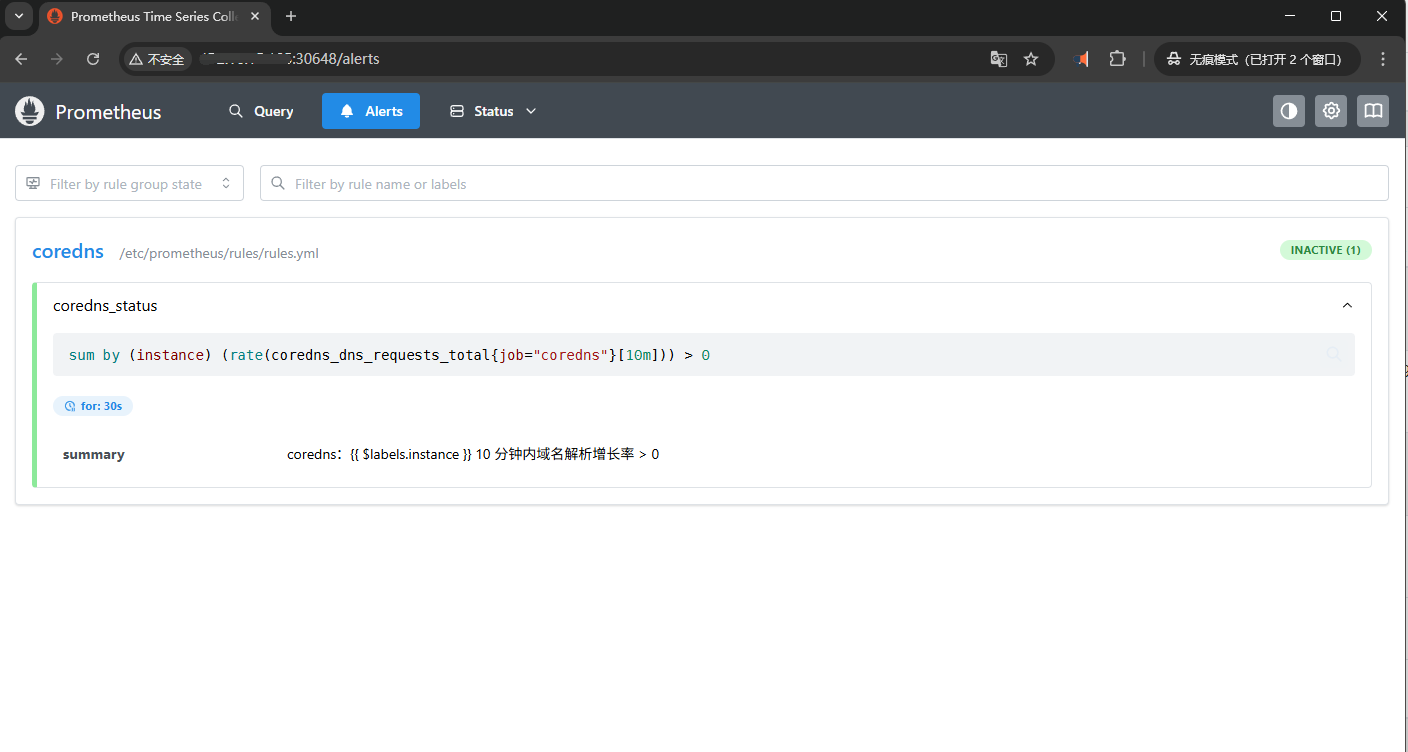Open the rule group state filter
Screen dimensions: 1408x752
click(129, 183)
